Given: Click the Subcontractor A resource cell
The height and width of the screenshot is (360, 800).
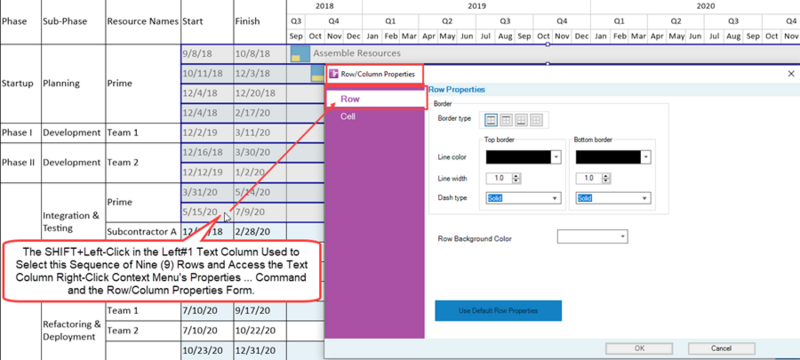Looking at the screenshot, I should pyautogui.click(x=143, y=232).
